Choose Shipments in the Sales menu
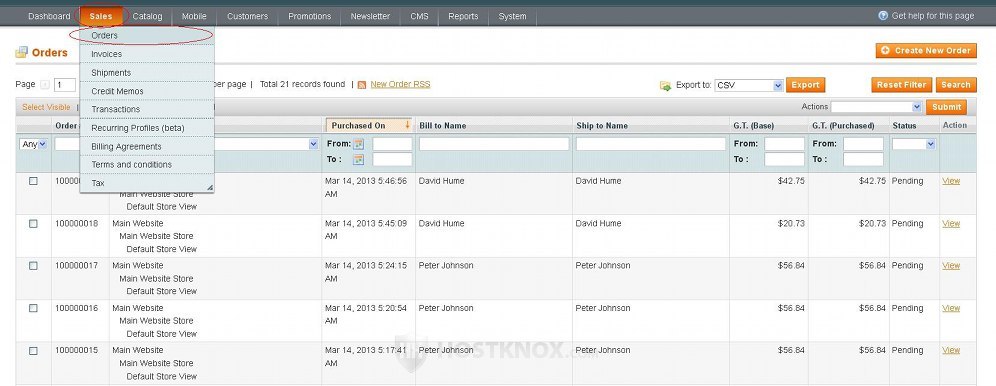This screenshot has width=996, height=386. tap(147, 73)
